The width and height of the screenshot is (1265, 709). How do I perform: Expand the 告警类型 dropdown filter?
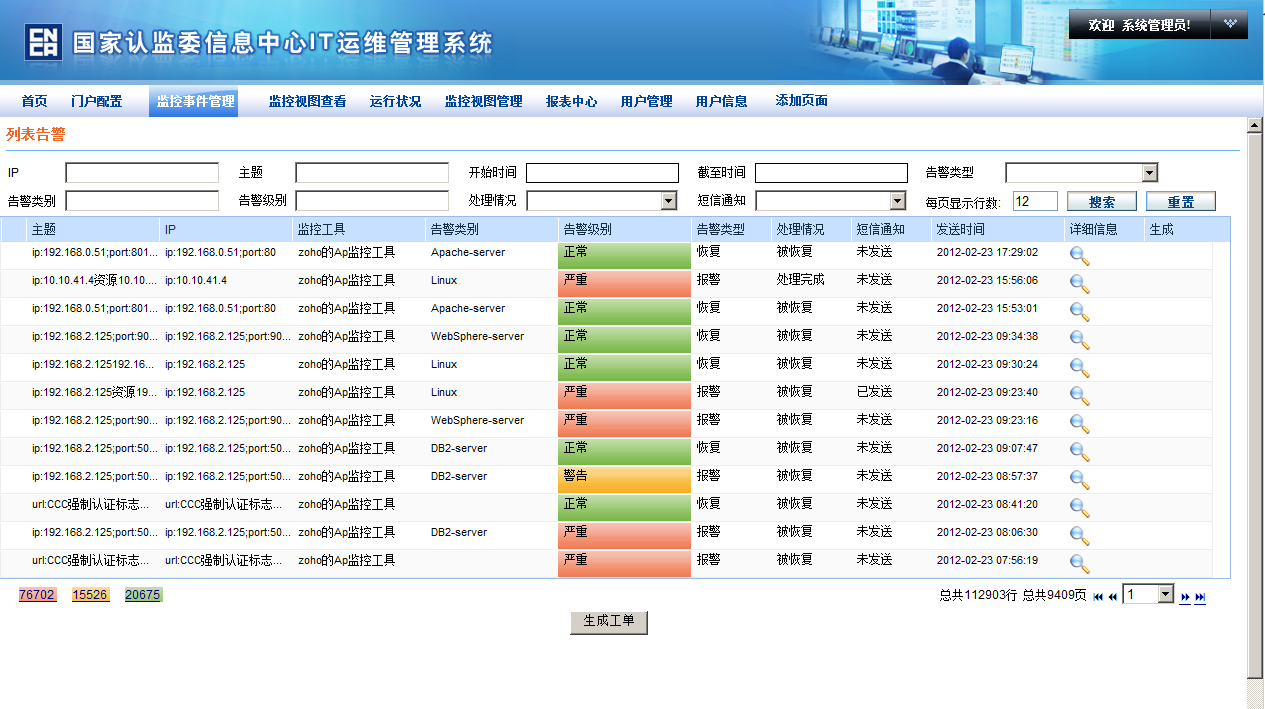coord(1149,173)
